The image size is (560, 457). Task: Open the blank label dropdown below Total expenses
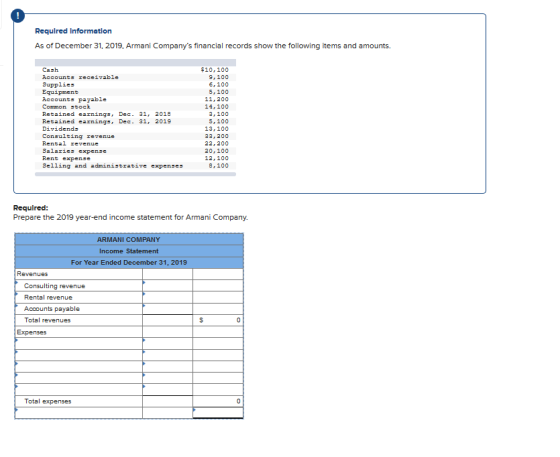(79, 413)
